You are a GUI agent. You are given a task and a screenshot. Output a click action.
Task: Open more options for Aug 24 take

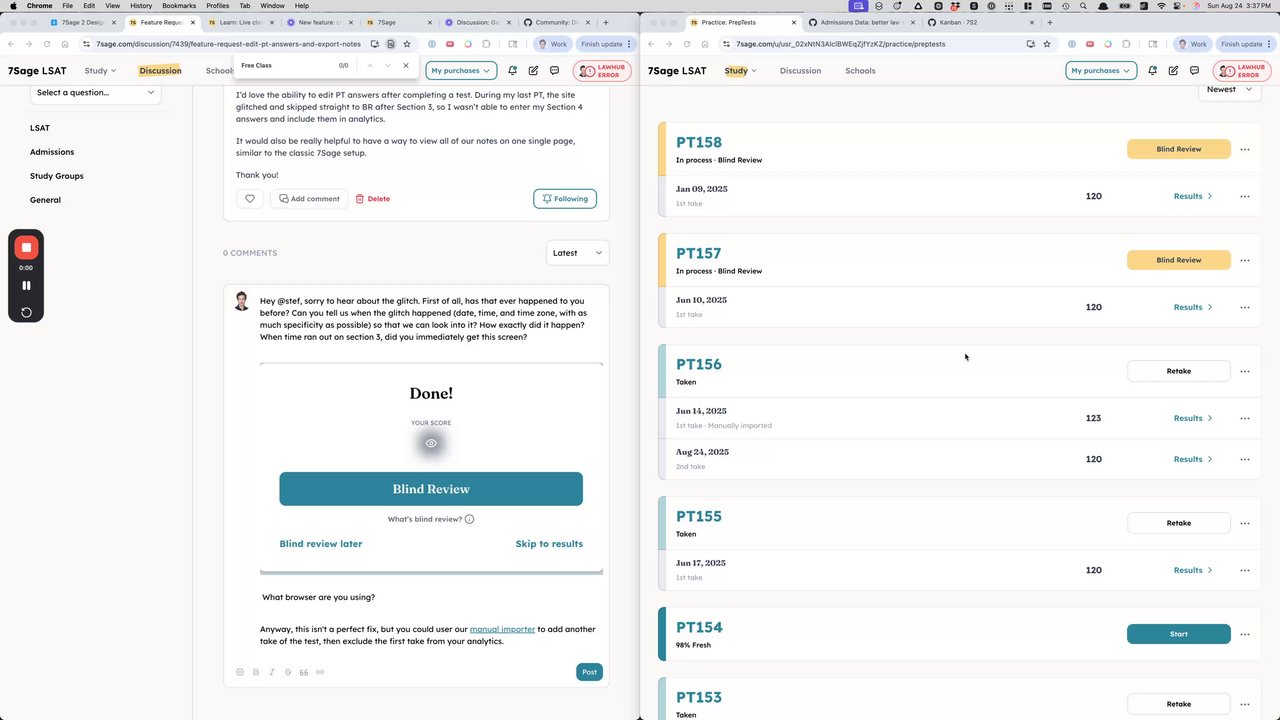tap(1245, 459)
